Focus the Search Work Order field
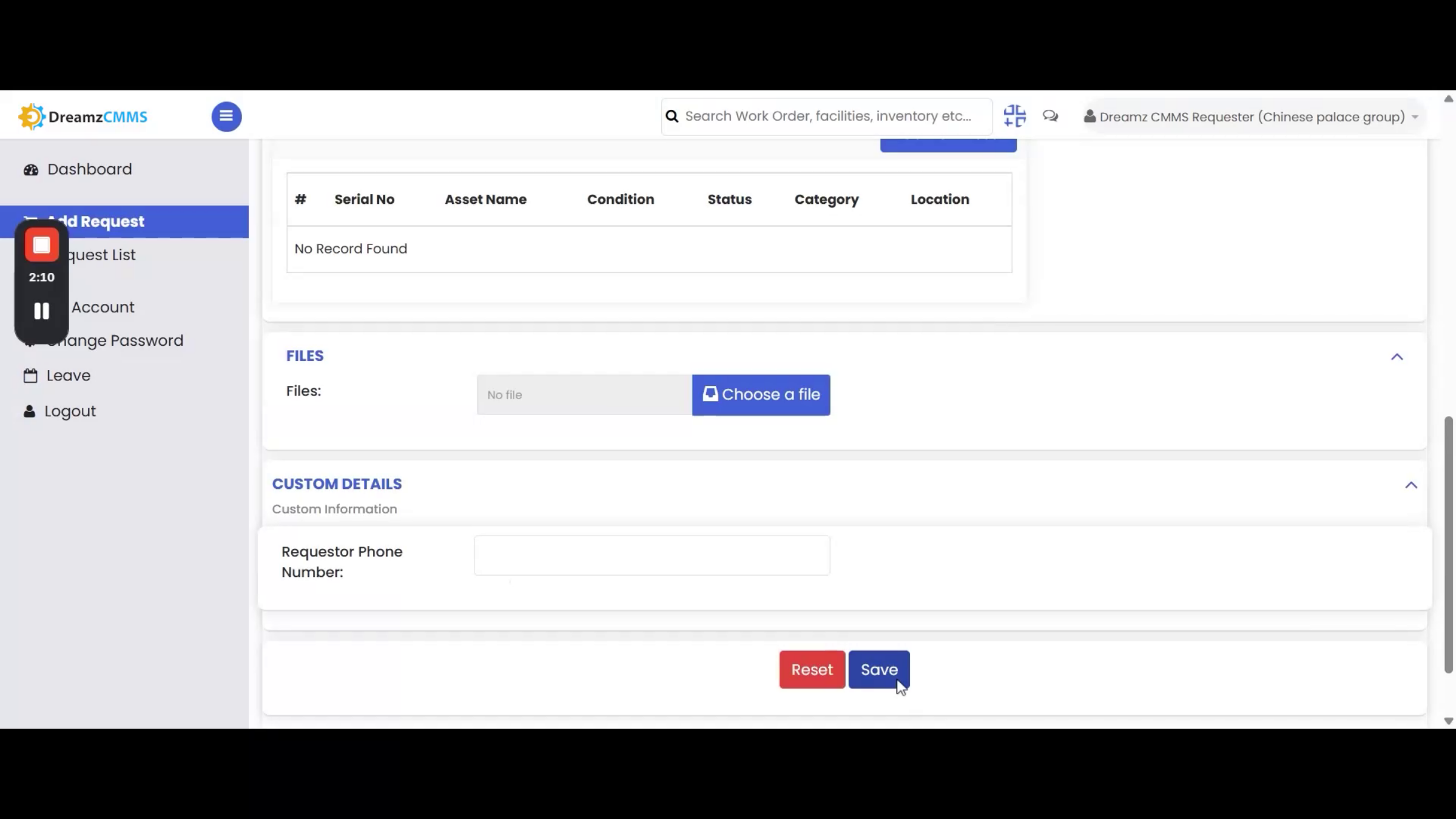The width and height of the screenshot is (1456, 819). click(828, 116)
